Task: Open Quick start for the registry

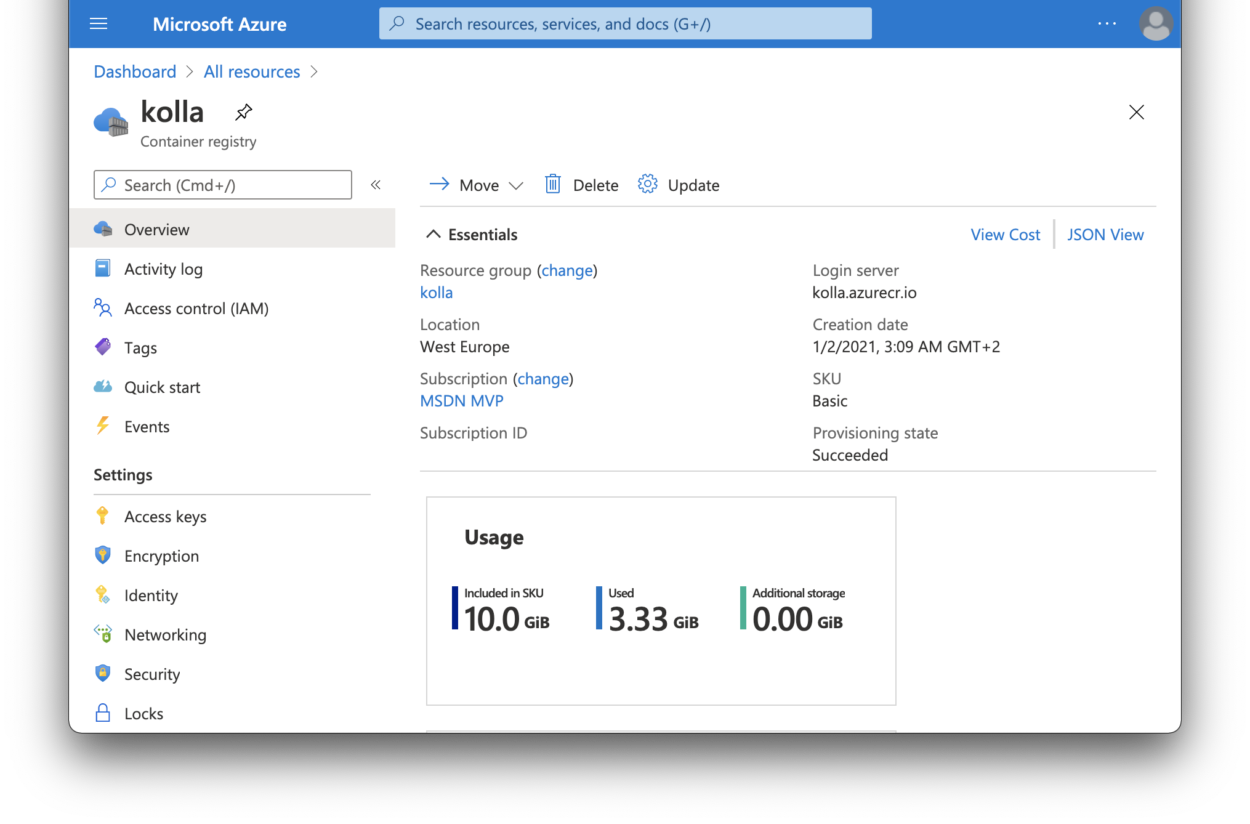Action: click(x=161, y=387)
